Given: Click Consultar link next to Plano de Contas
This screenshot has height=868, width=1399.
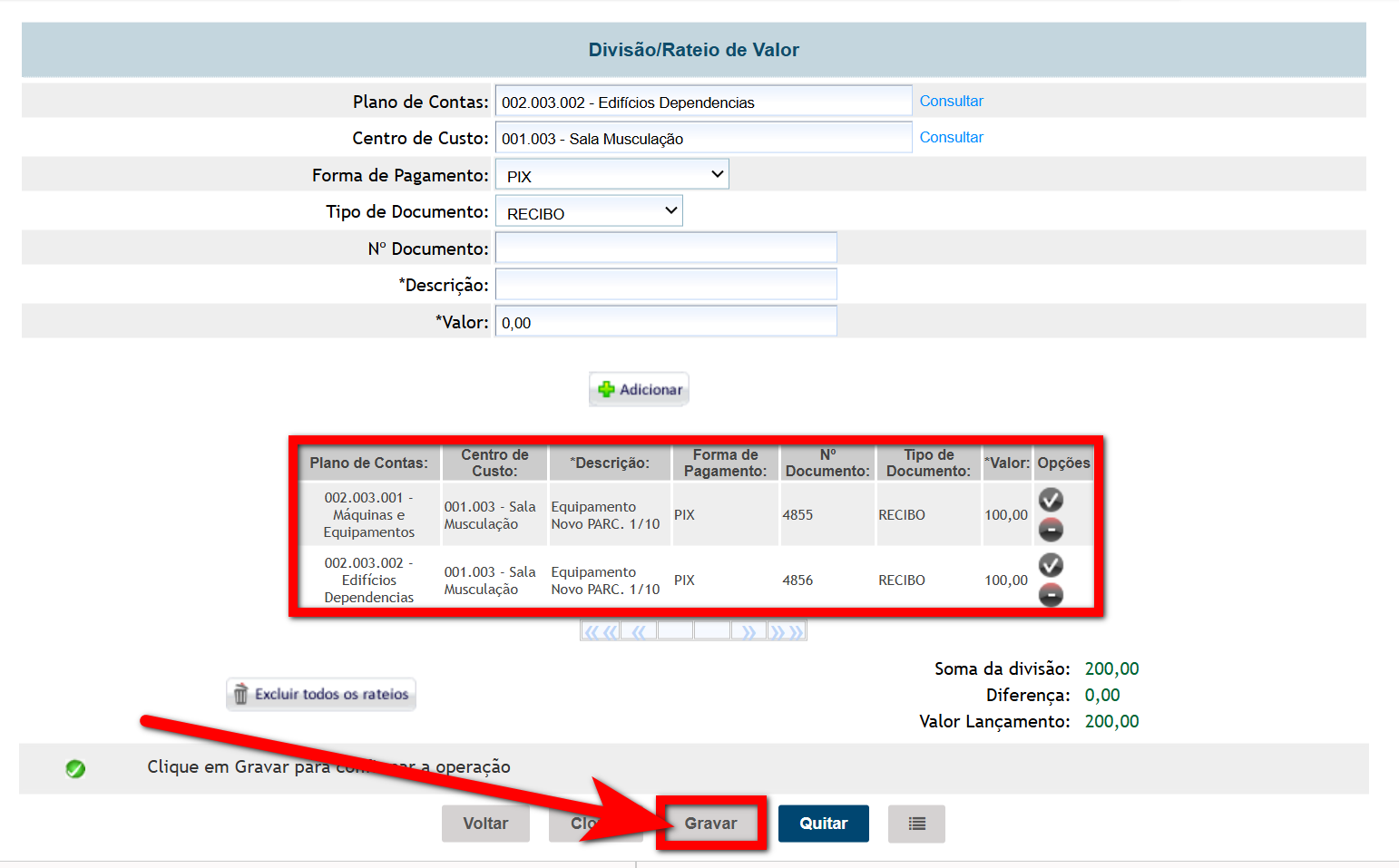Looking at the screenshot, I should (951, 101).
